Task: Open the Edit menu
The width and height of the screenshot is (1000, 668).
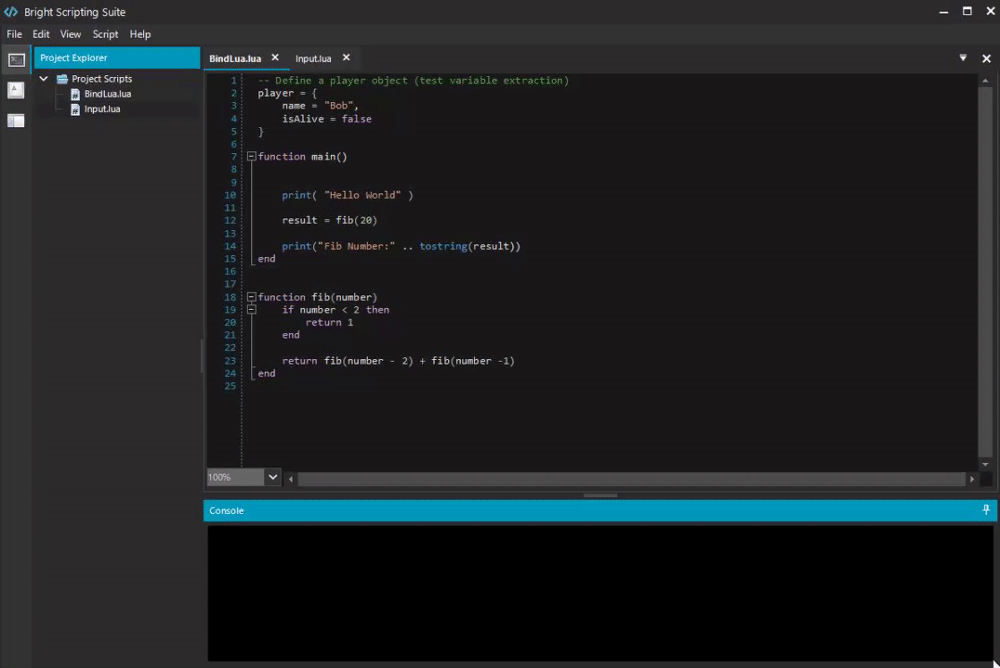Action: tap(41, 34)
